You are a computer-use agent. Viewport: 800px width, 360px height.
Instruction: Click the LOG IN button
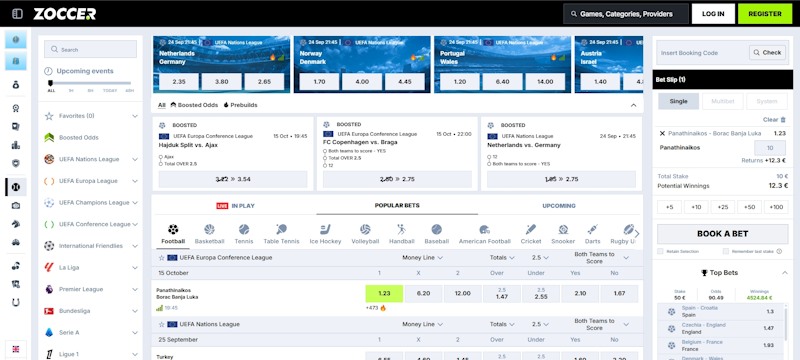coord(713,14)
